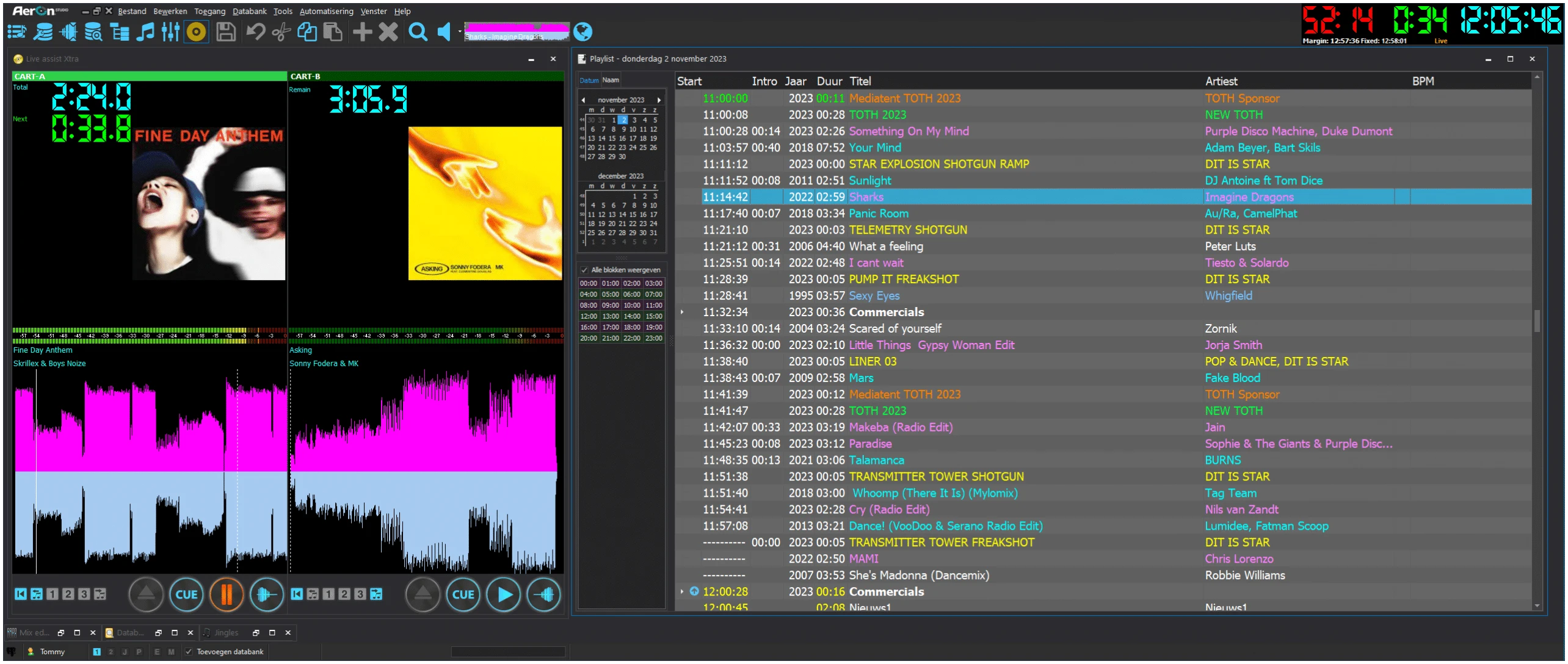Open the Databank menu

(x=249, y=11)
